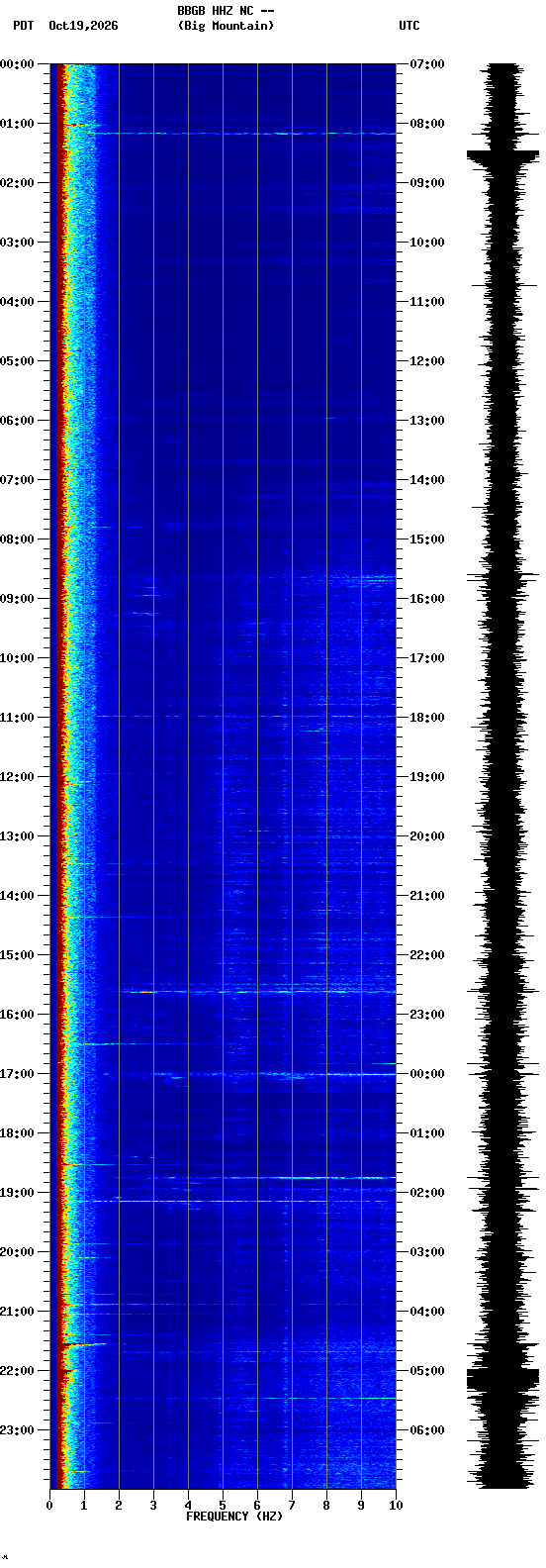Click the '8' tick on the frequency axis

[x=326, y=1506]
